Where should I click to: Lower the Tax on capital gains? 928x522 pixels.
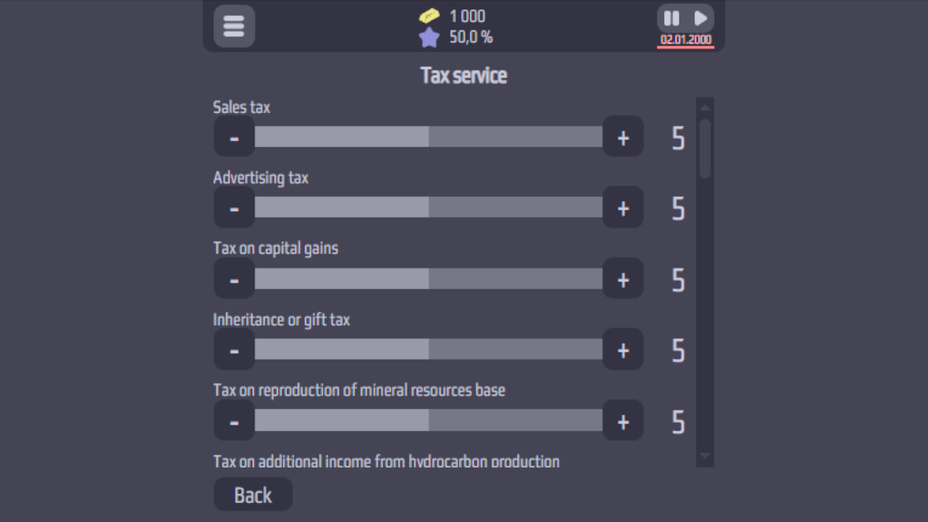click(234, 279)
